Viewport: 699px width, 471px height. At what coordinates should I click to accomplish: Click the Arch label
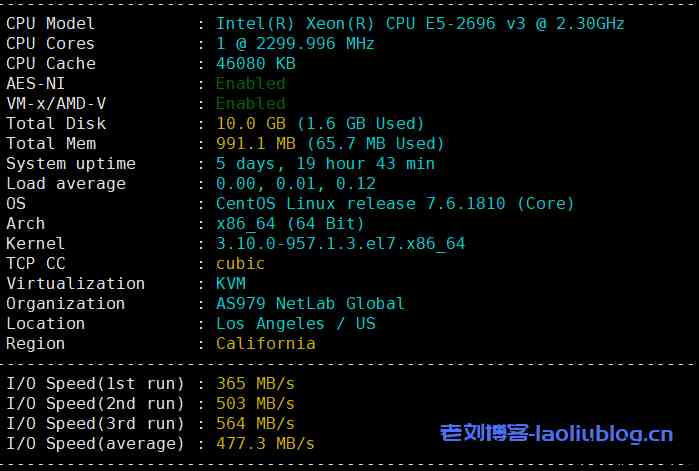point(25,224)
